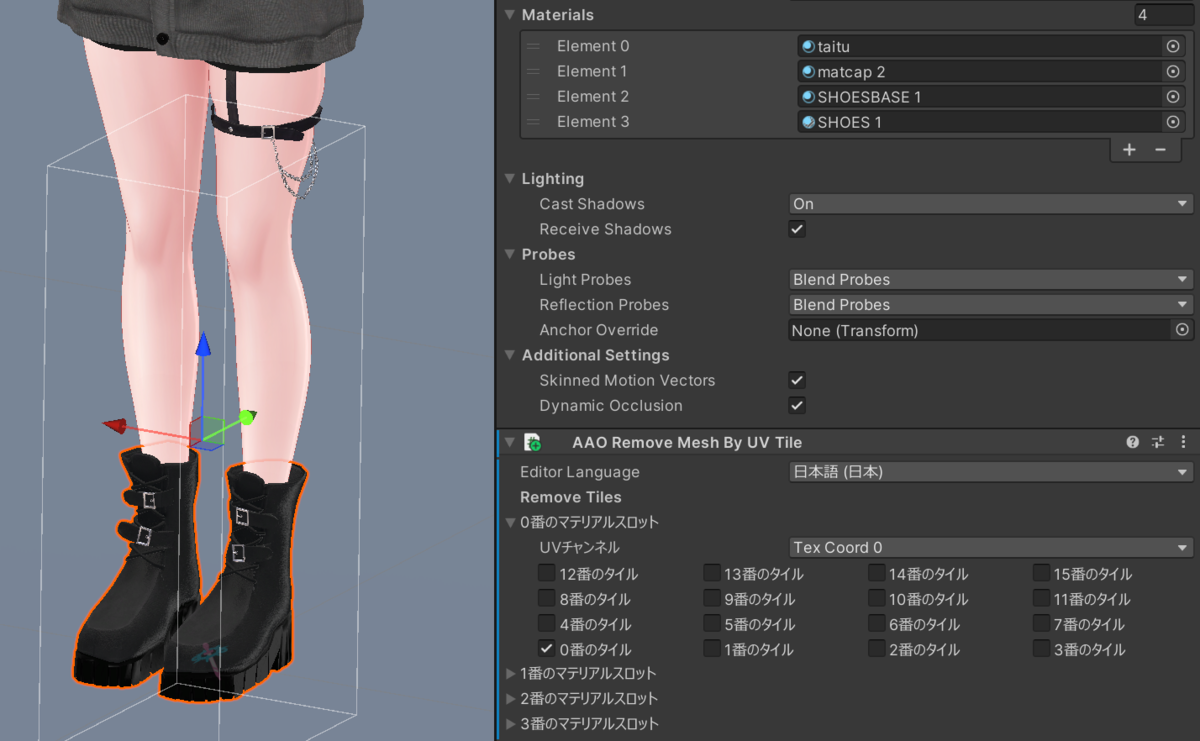Uncheck Skinned Motion Vectors
Viewport: 1200px width, 741px height.
(796, 380)
